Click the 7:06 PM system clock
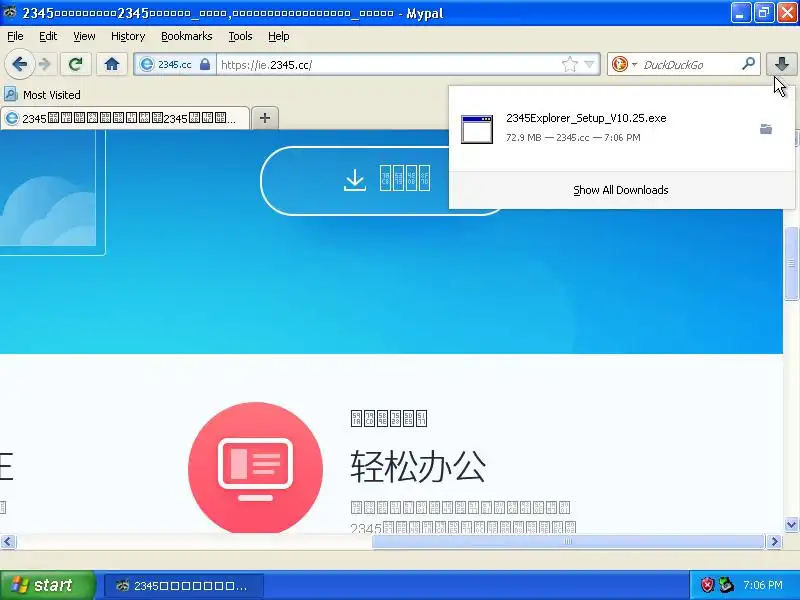The width and height of the screenshot is (800, 600). pos(763,585)
